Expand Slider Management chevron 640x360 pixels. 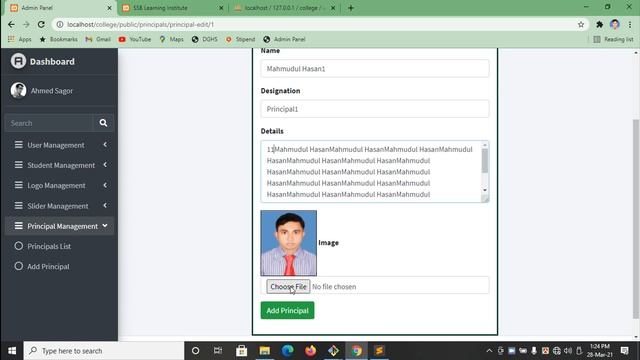(x=105, y=205)
